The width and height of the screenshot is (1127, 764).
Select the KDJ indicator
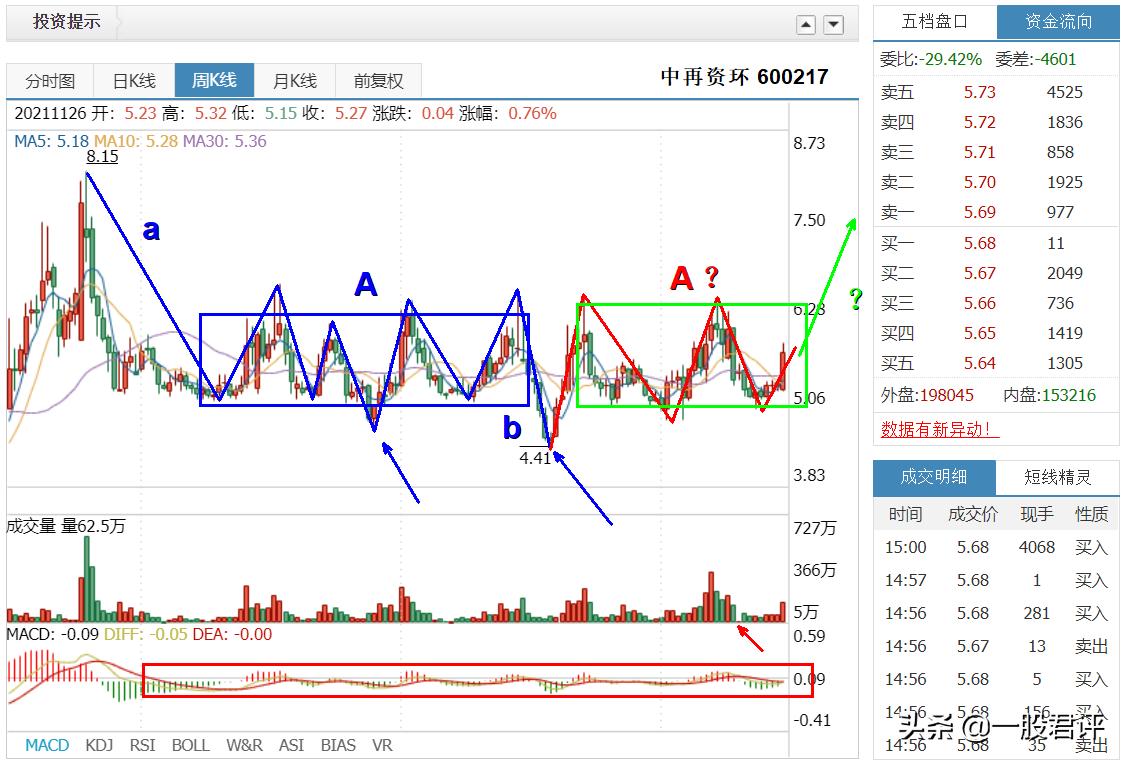coord(99,745)
